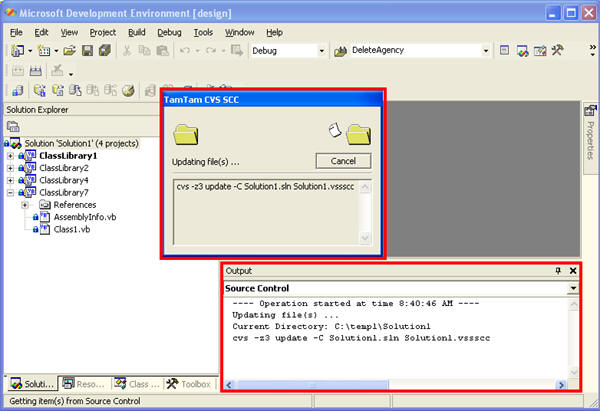
Task: Click the CVS dialog log scroll down arrow
Action: point(365,238)
